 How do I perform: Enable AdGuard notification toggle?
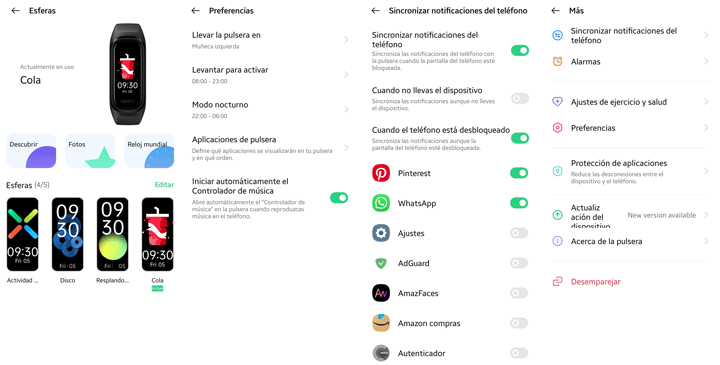(519, 263)
